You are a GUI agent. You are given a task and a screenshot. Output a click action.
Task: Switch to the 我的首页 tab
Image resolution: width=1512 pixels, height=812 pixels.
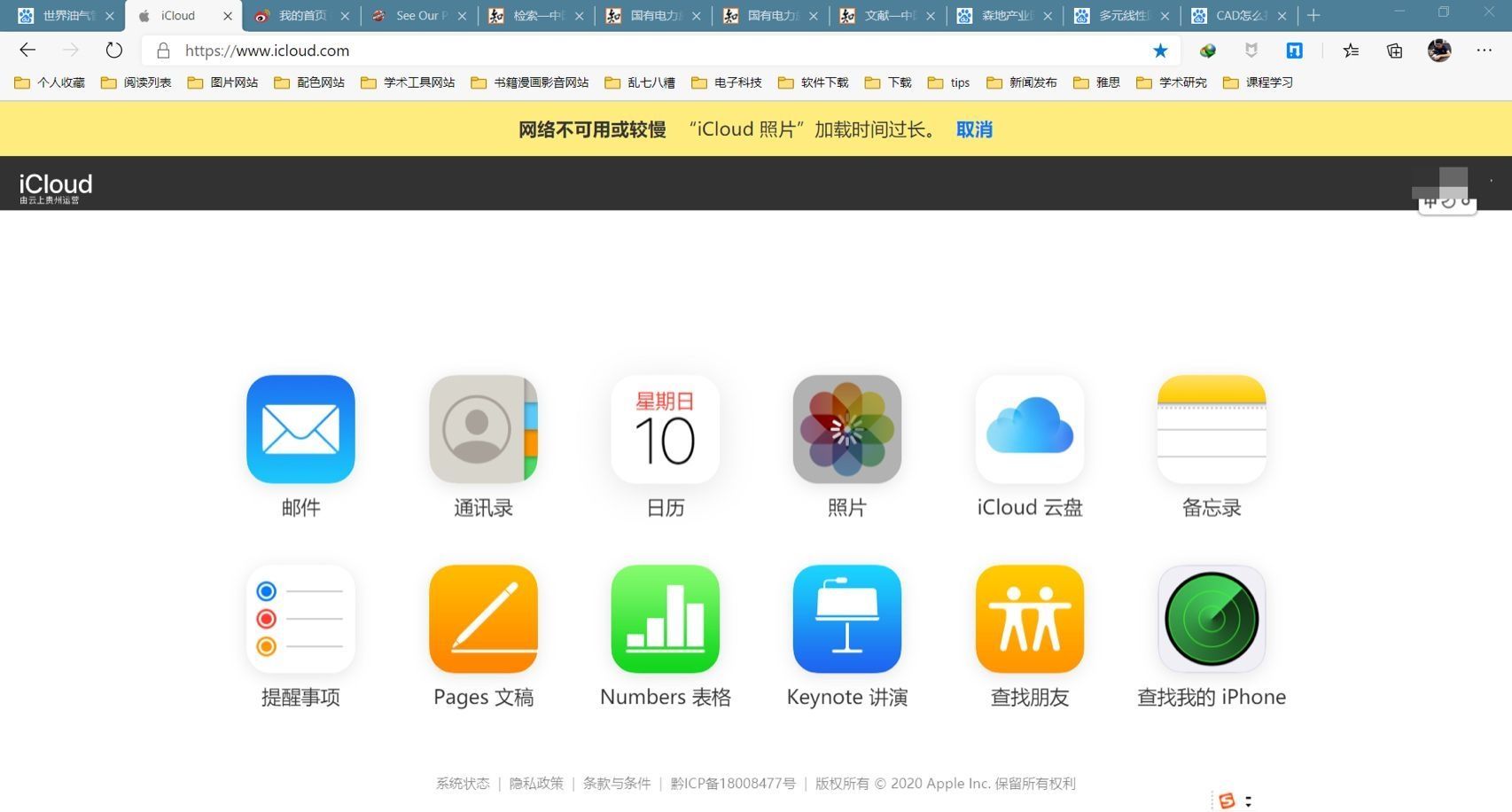pyautogui.click(x=301, y=16)
